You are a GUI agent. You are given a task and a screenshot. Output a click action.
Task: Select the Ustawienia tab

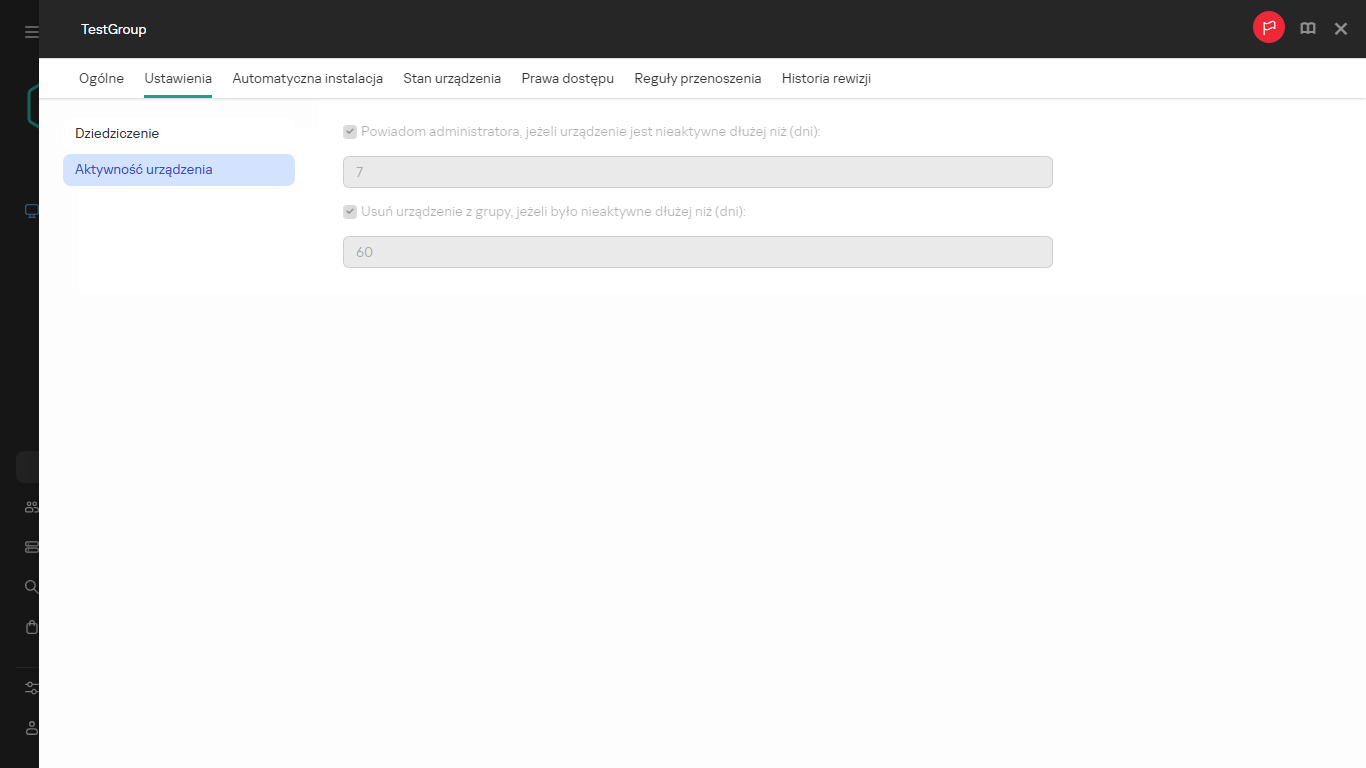[178, 78]
